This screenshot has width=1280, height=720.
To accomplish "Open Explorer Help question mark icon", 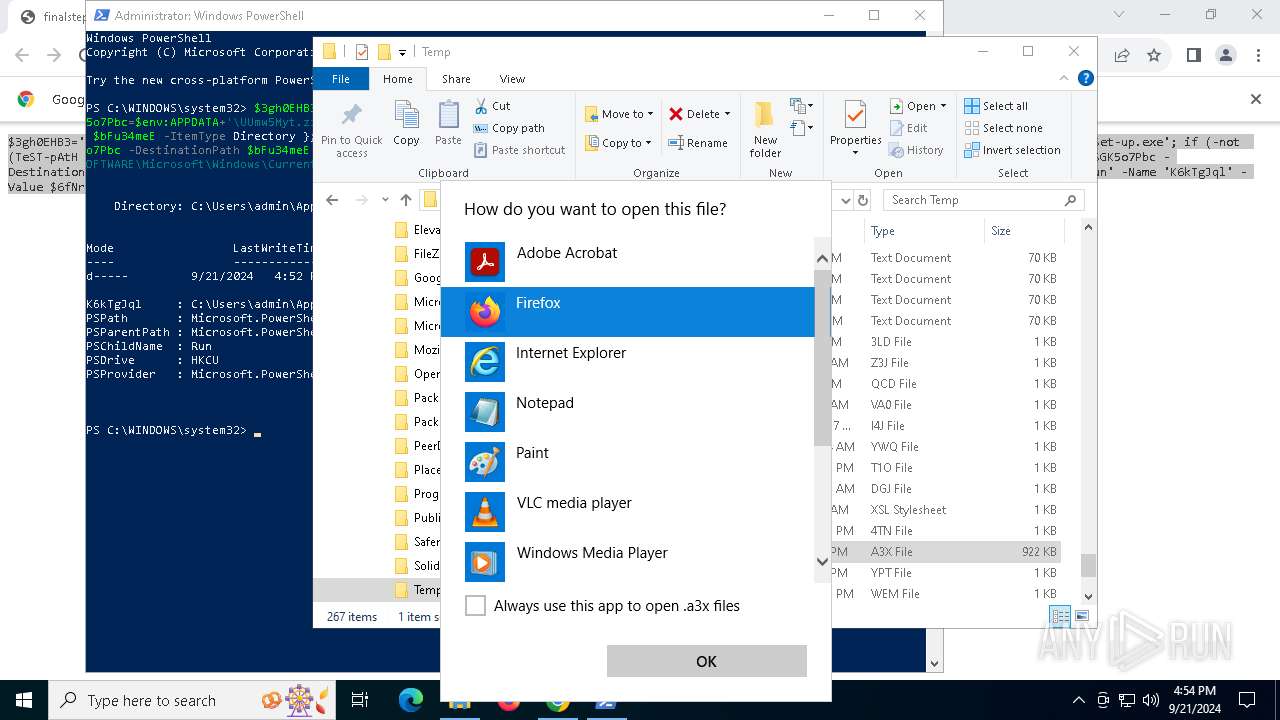I will [x=1085, y=78].
